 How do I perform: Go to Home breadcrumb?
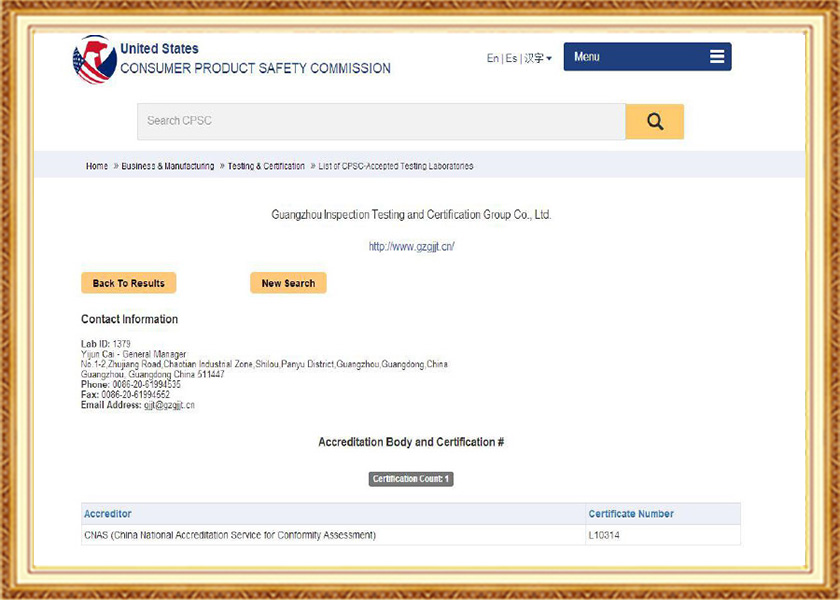pyautogui.click(x=96, y=166)
